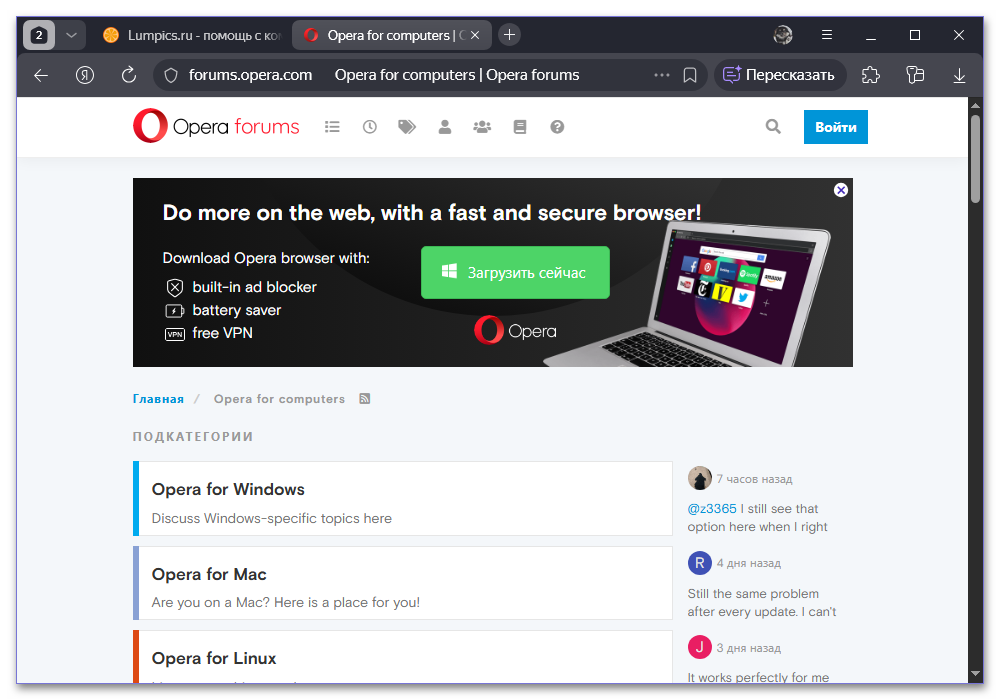Open the downloads panel

coord(959,75)
